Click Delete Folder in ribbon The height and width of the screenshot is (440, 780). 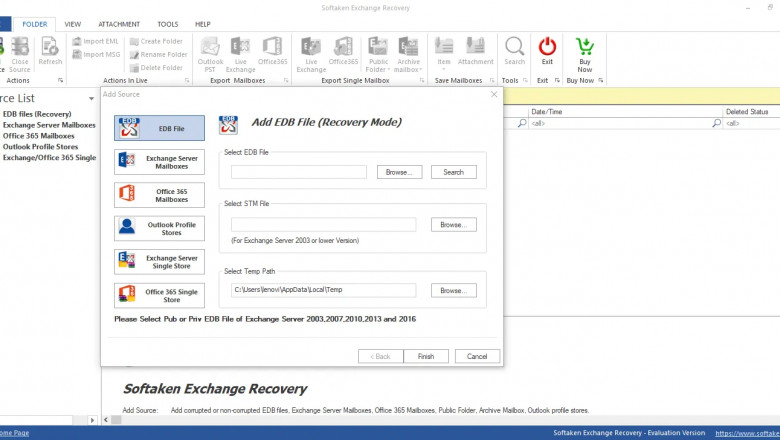click(x=156, y=68)
